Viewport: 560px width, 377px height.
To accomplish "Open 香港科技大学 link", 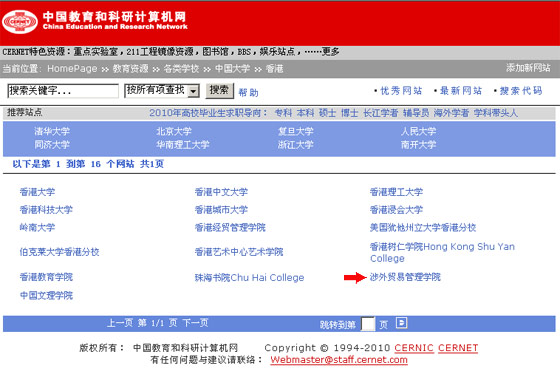I will [46, 210].
